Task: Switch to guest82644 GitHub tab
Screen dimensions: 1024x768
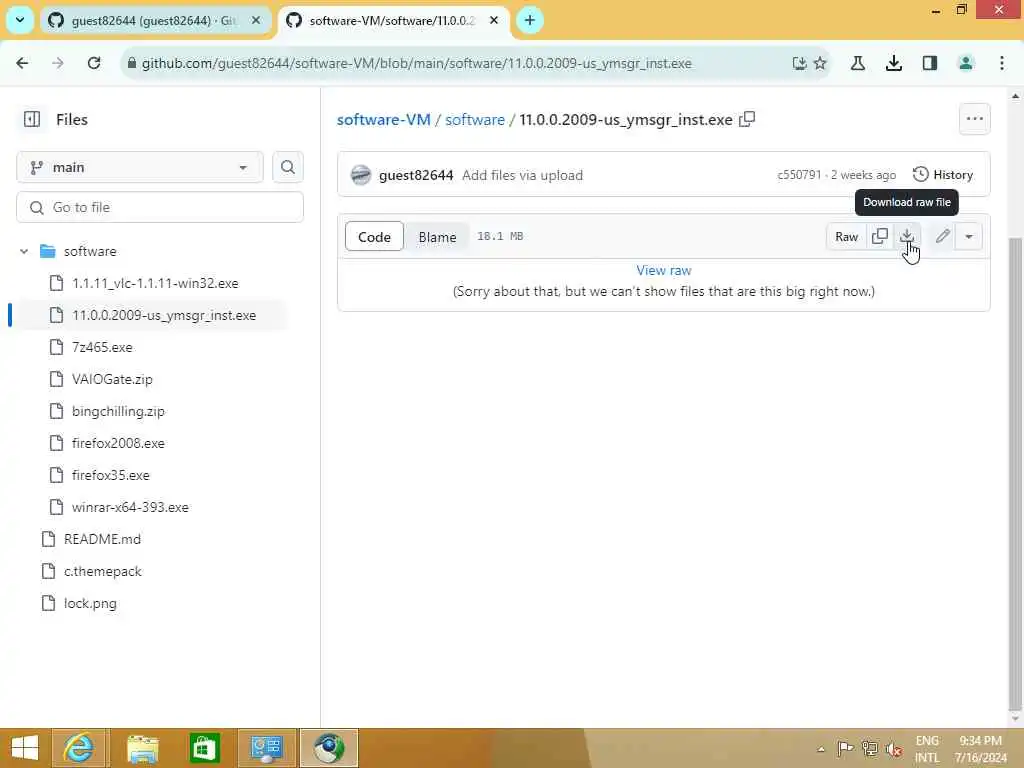Action: coord(153,21)
